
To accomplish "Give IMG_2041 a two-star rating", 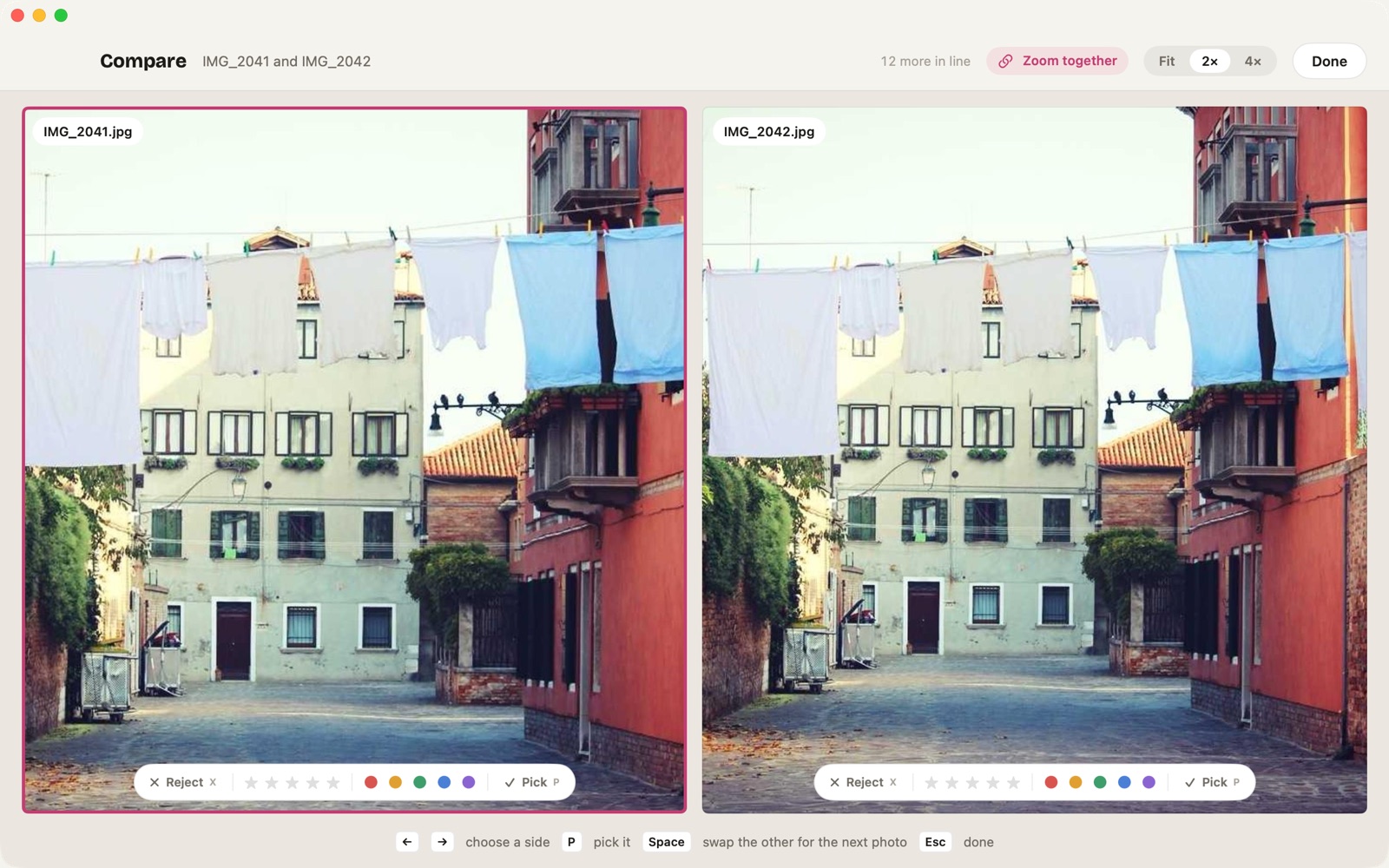I will coord(272,783).
